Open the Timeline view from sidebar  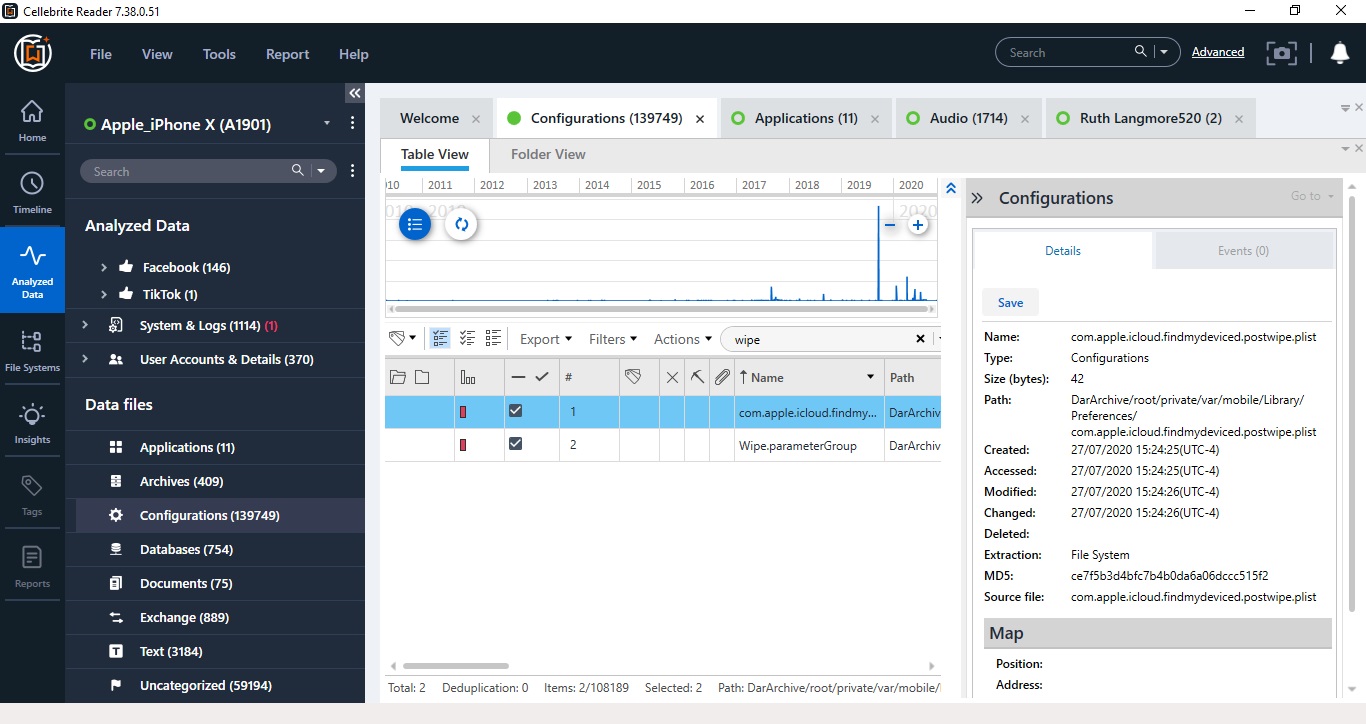(x=32, y=190)
